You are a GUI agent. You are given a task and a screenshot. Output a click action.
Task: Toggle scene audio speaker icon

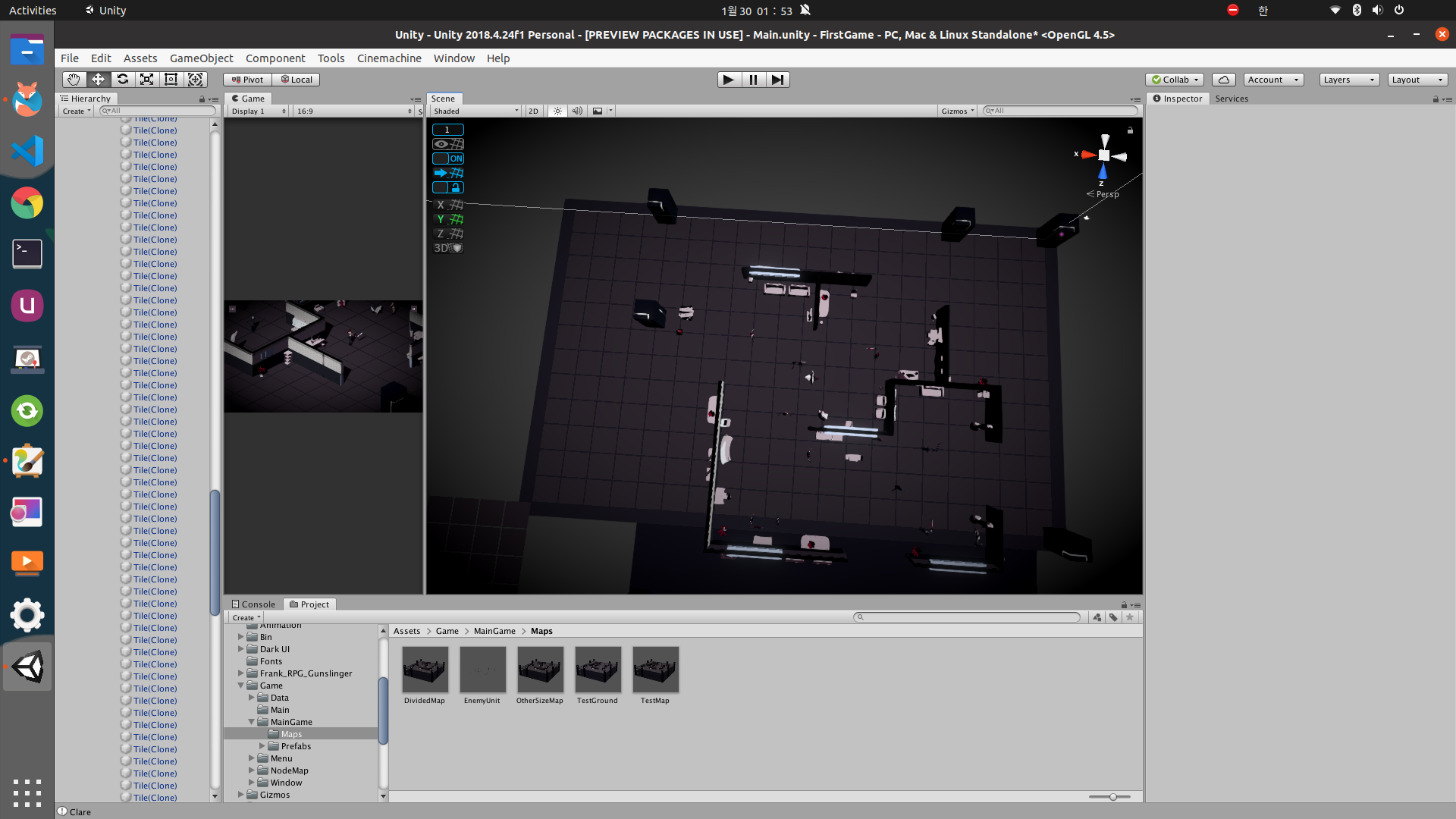(x=577, y=111)
